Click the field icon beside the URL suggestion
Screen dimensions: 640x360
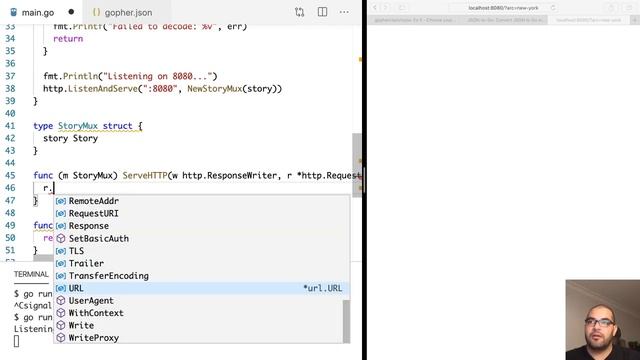tap(61, 288)
